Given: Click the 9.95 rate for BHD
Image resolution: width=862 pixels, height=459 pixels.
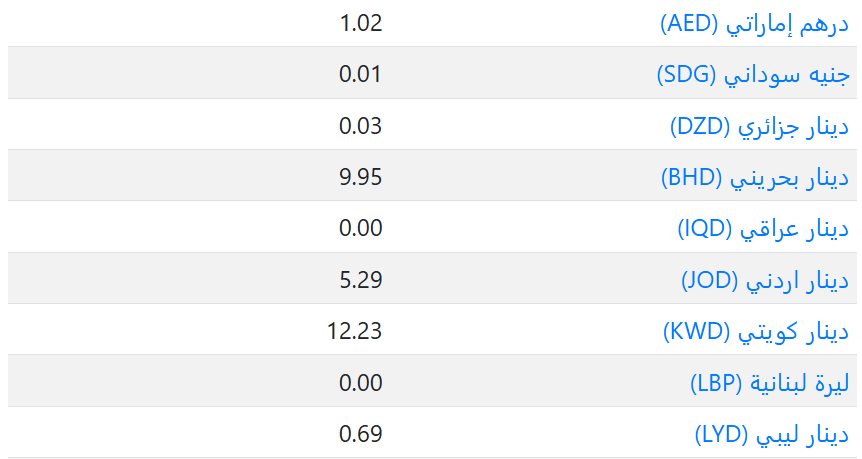Looking at the screenshot, I should 361,177.
